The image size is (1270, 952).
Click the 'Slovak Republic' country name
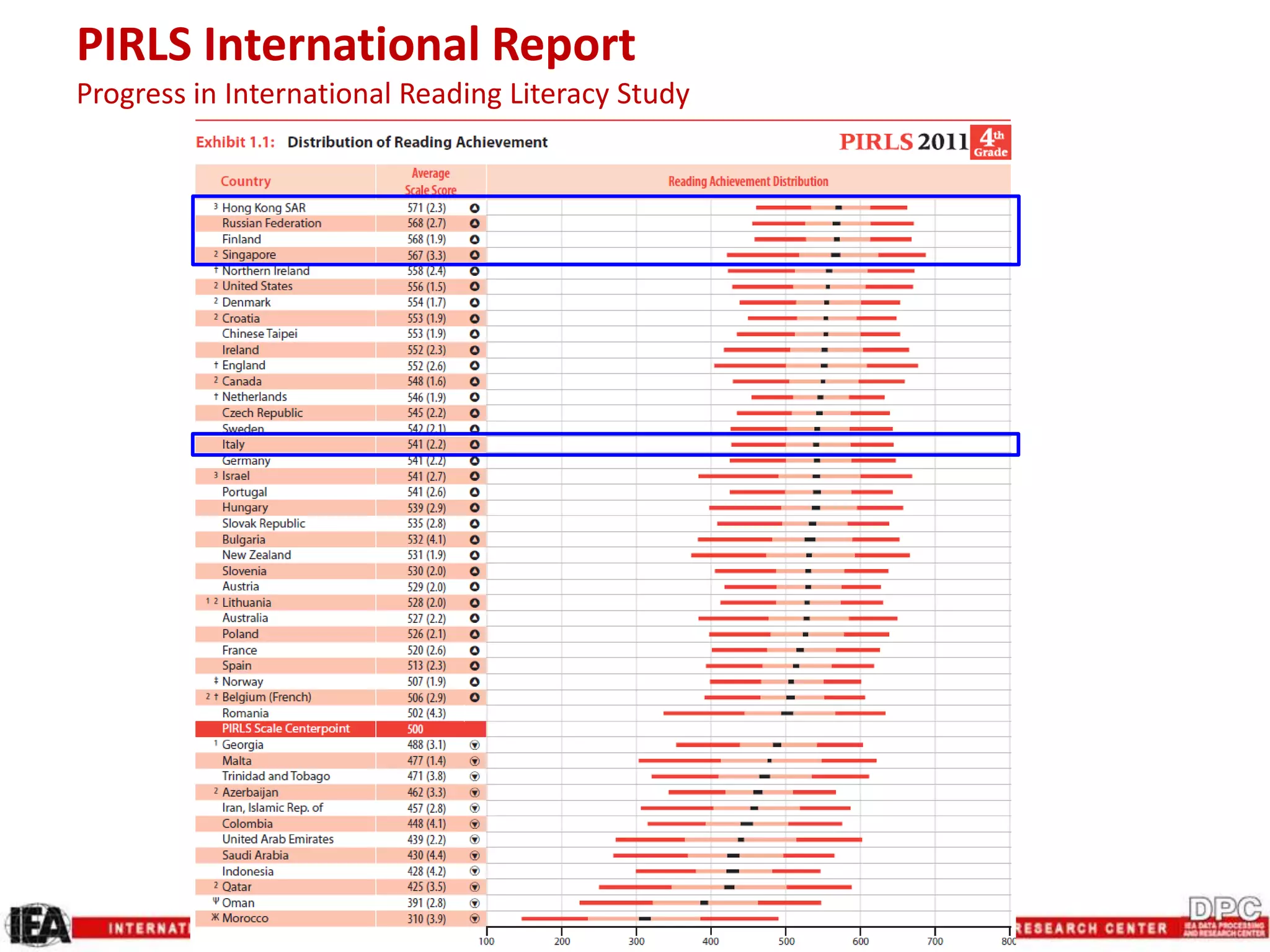(x=264, y=523)
